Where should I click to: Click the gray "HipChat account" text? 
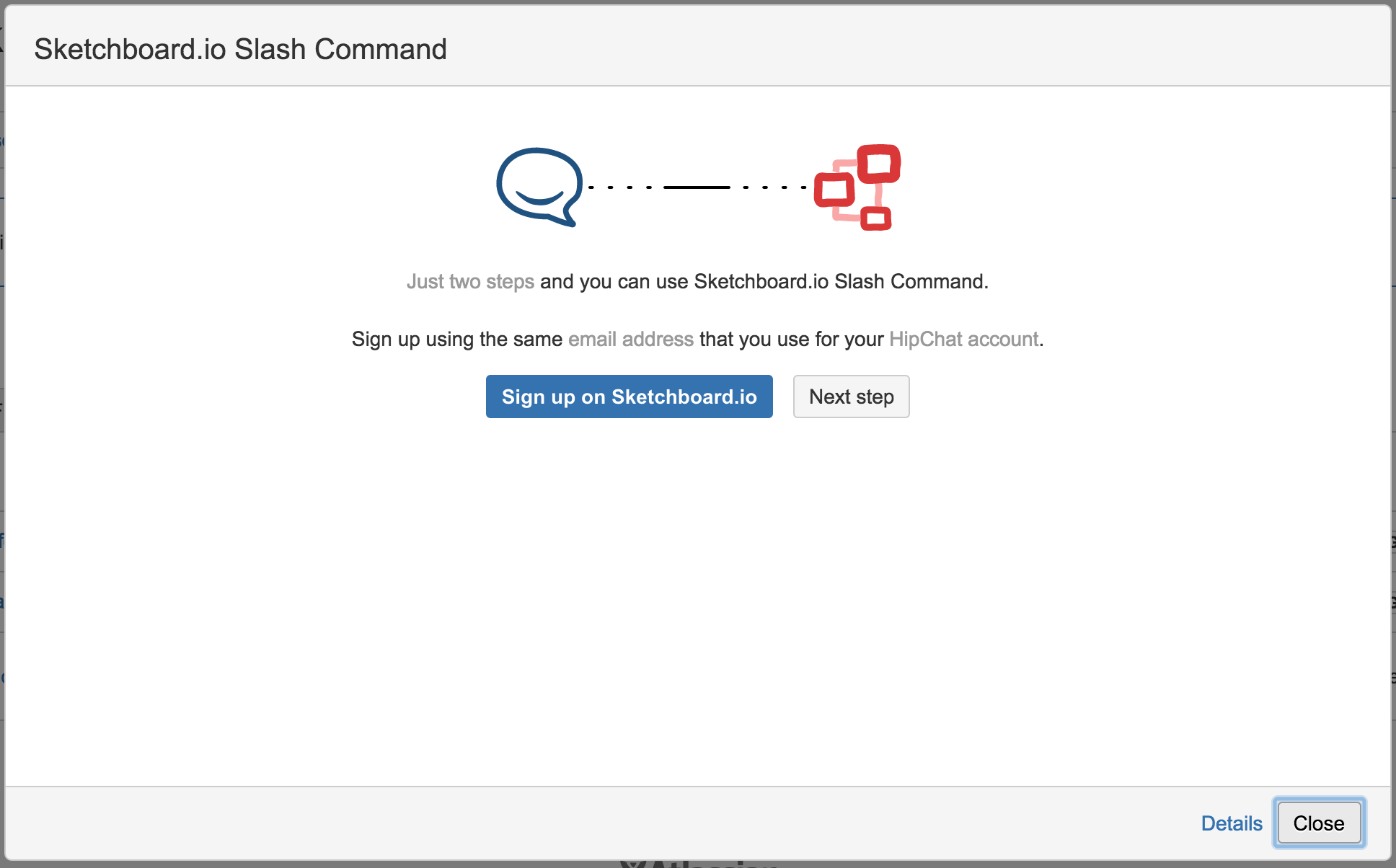[964, 339]
